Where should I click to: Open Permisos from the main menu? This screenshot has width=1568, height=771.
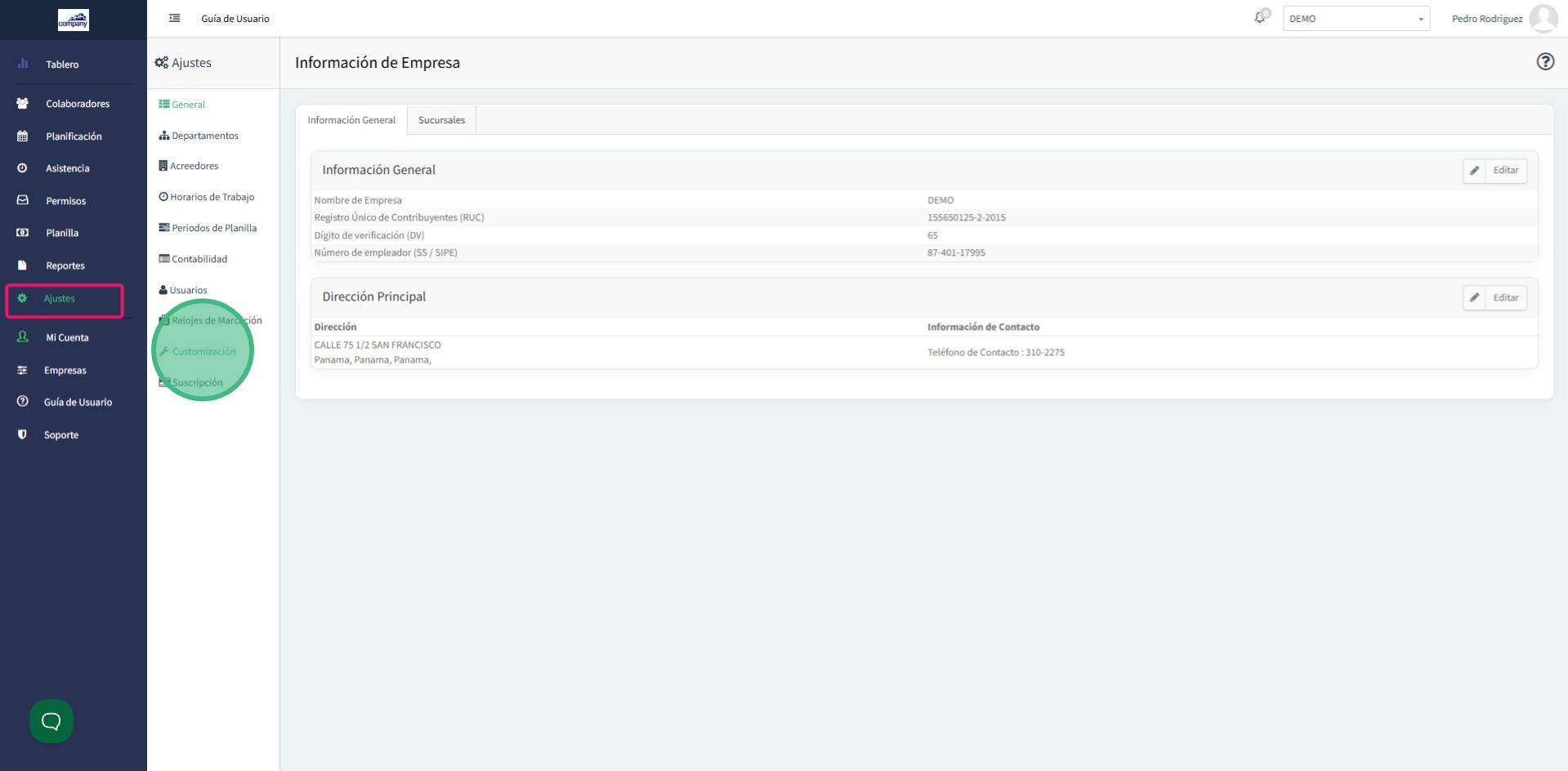(x=65, y=201)
